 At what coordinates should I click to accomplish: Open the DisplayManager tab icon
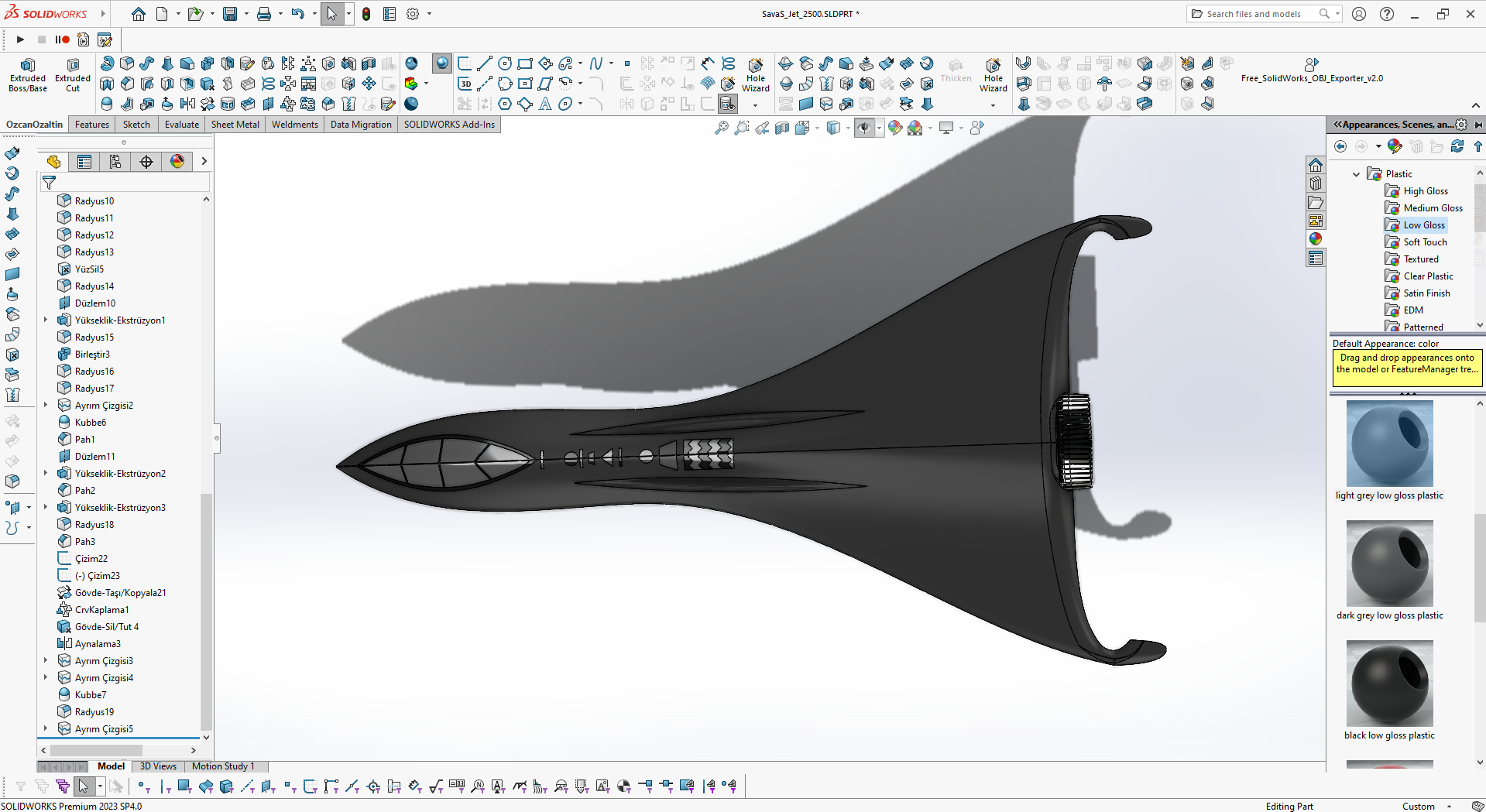pyautogui.click(x=177, y=161)
